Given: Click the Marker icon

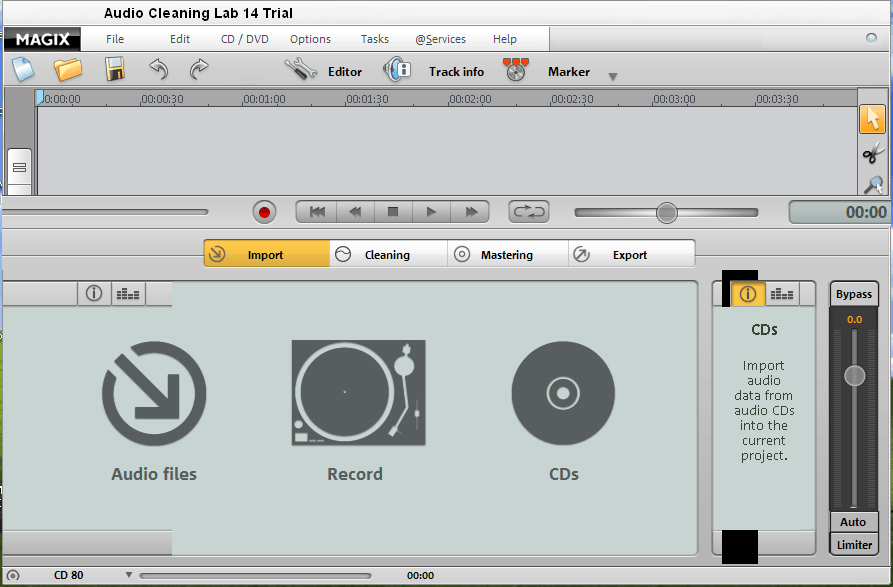Looking at the screenshot, I should pos(515,70).
